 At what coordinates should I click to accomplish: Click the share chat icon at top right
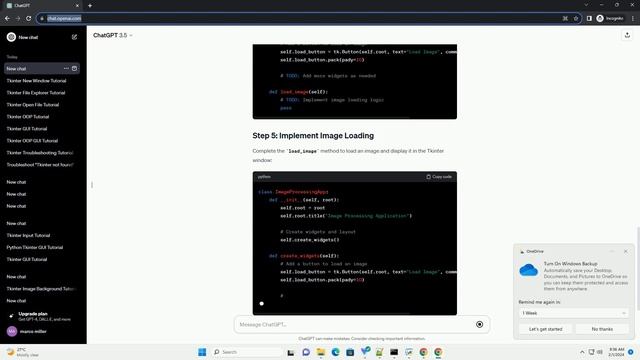[x=627, y=36]
